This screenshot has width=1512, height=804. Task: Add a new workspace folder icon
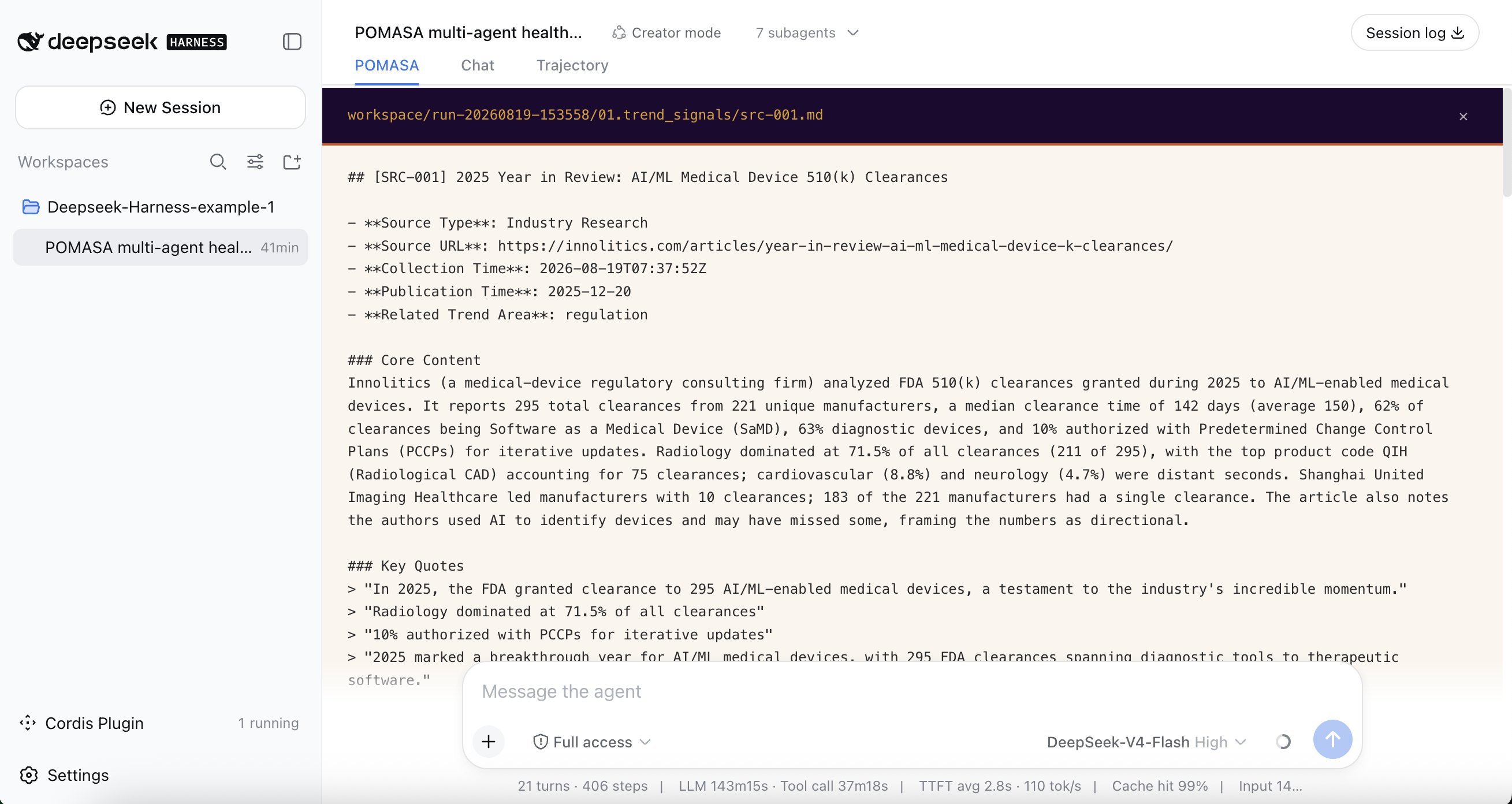click(292, 162)
